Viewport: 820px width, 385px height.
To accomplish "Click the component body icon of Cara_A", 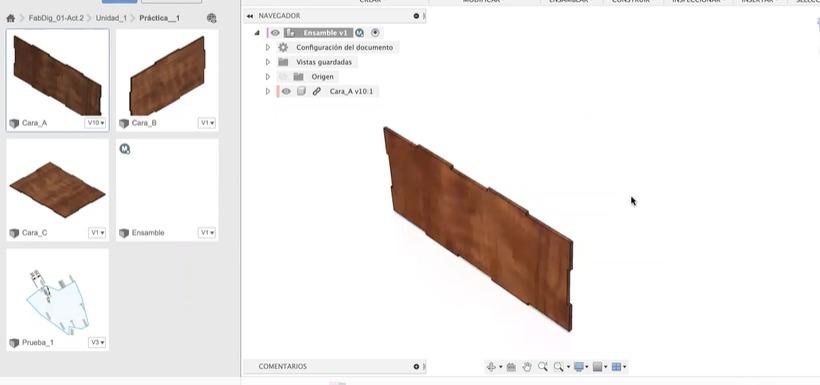I will 301,92.
